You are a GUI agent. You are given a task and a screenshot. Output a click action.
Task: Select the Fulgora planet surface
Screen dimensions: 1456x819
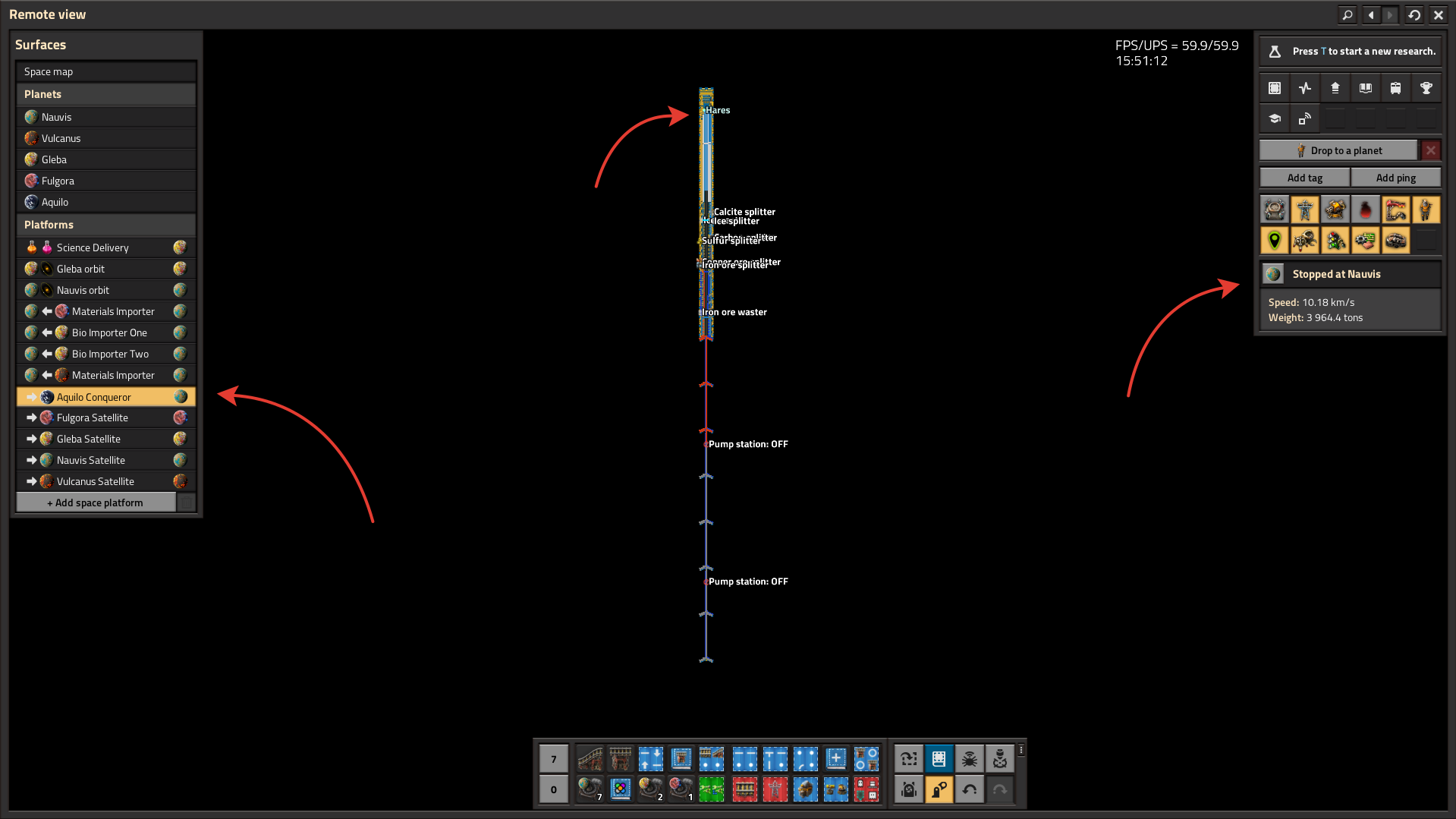coord(106,181)
